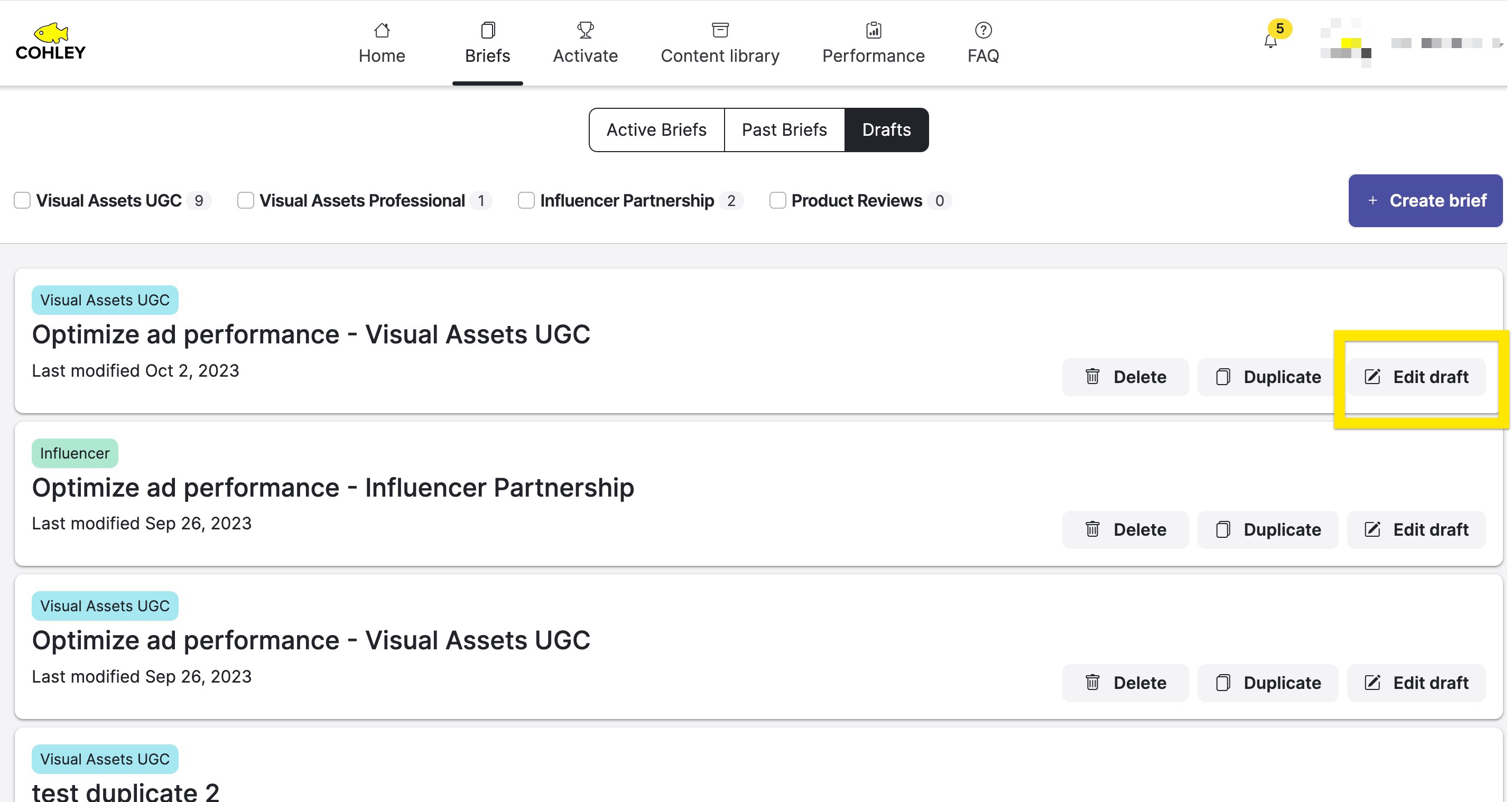
Task: Duplicate the Influencer Partnership draft
Action: pos(1268,530)
